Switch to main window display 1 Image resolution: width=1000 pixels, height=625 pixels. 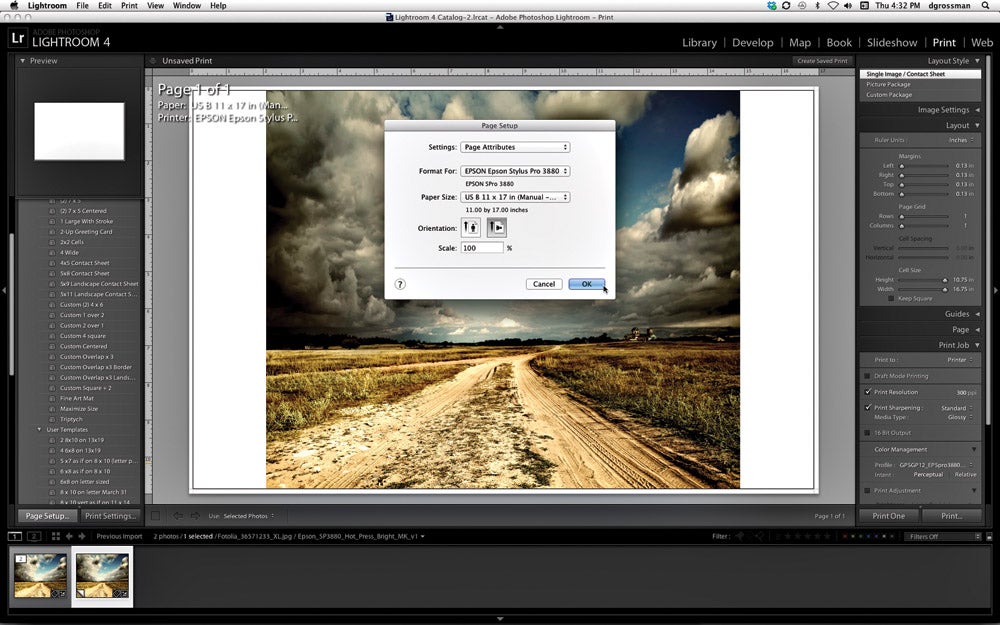(15, 536)
